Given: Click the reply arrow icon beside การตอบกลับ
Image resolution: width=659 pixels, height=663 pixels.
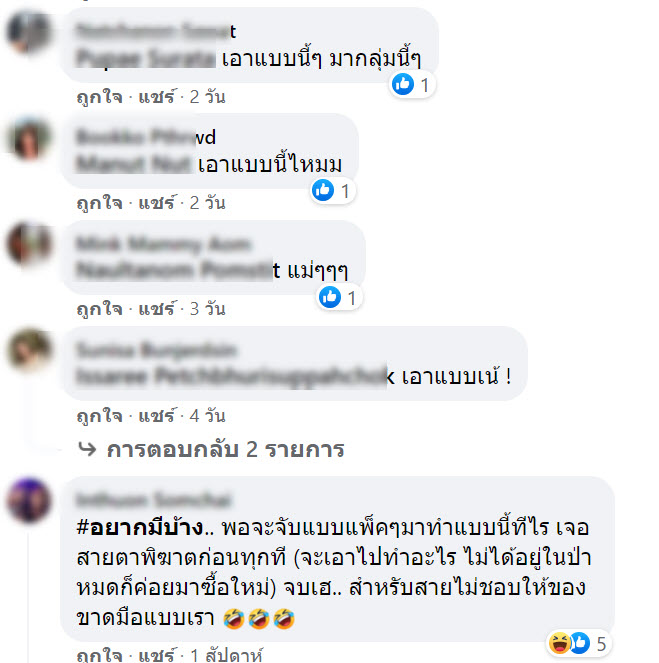Looking at the screenshot, I should point(88,449).
